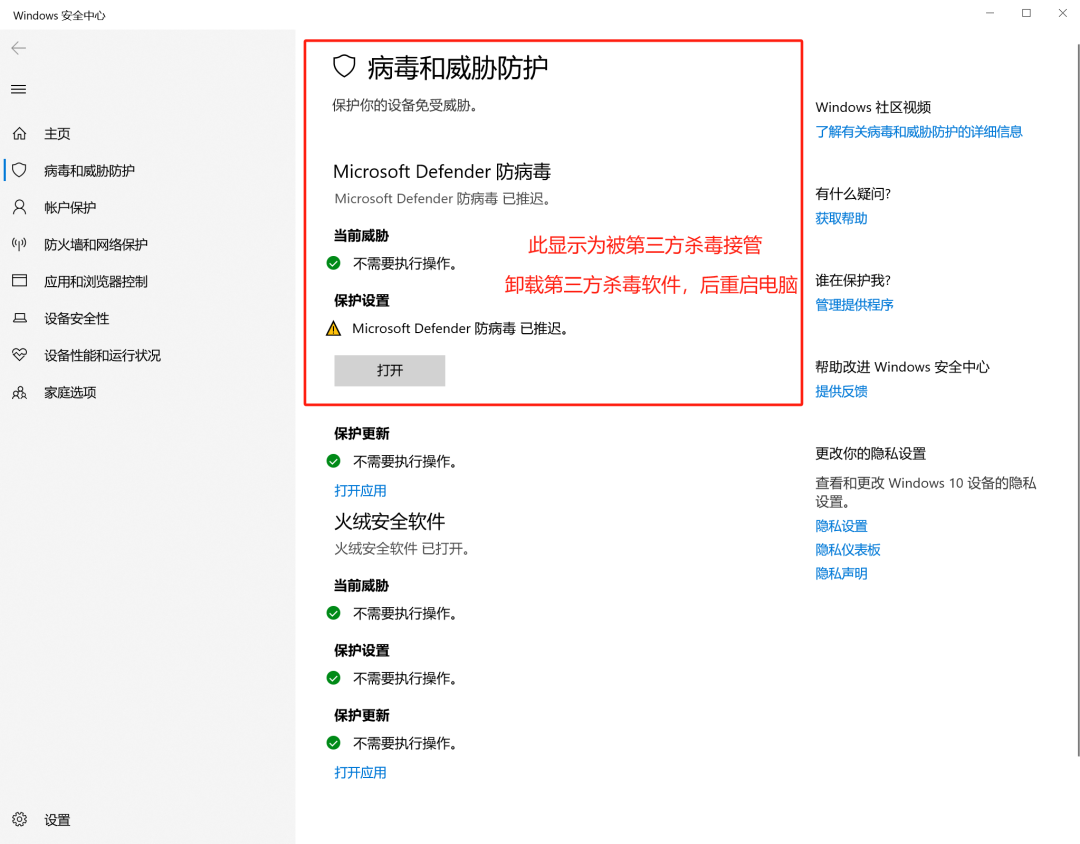This screenshot has height=844, width=1080.
Task: Click 保护你的设备免受威胁 subtitle
Action: (x=405, y=105)
